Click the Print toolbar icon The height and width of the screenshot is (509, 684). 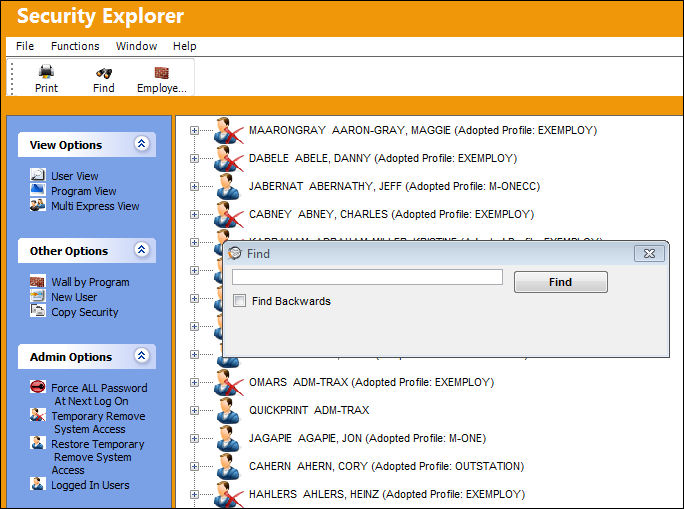(46, 72)
